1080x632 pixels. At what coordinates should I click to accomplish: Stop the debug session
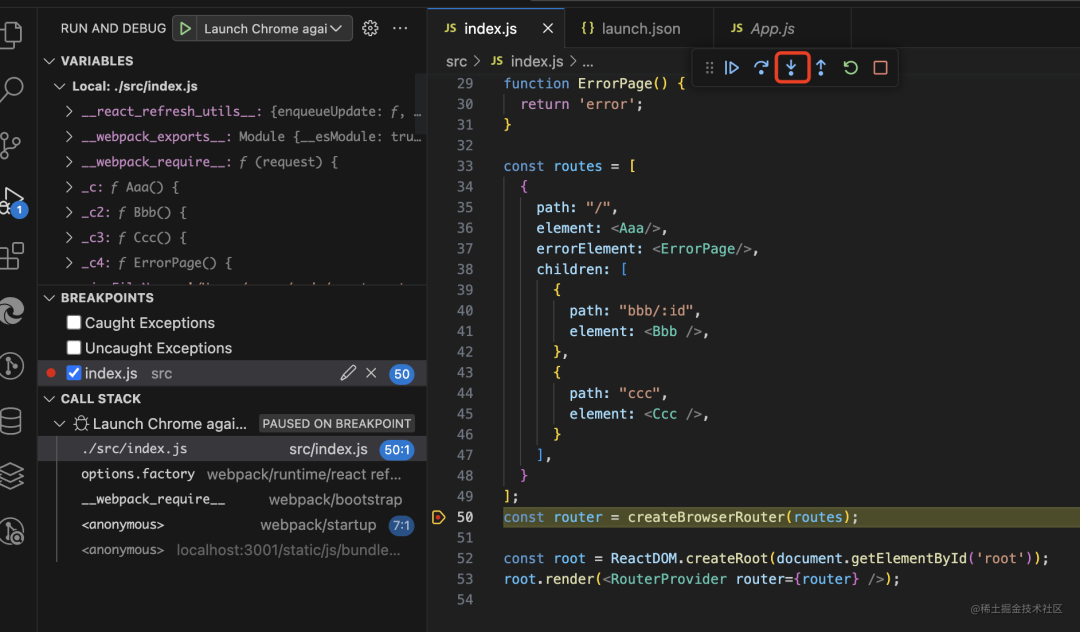coord(880,67)
